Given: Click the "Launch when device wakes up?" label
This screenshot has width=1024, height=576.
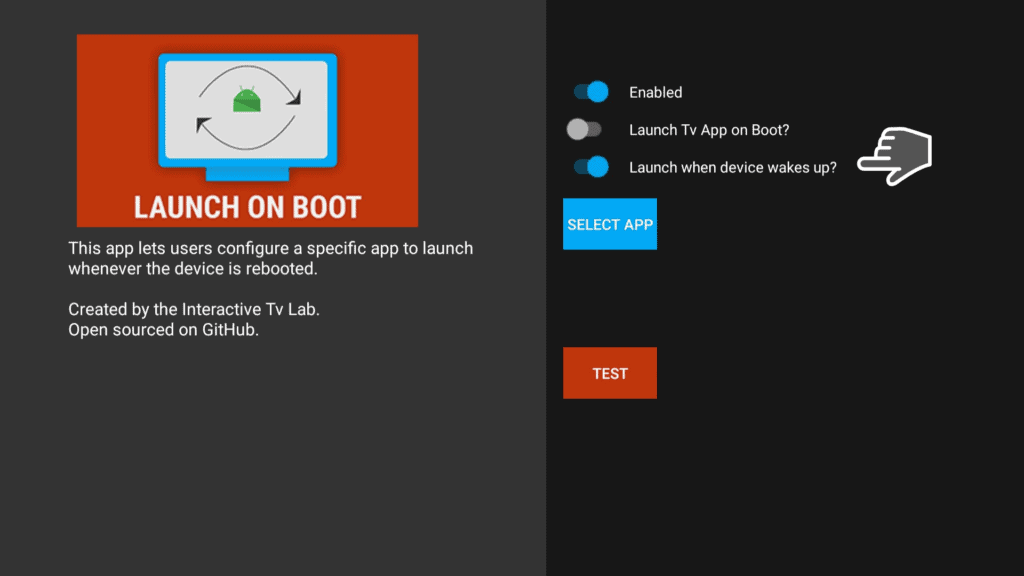Looking at the screenshot, I should coord(732,168).
